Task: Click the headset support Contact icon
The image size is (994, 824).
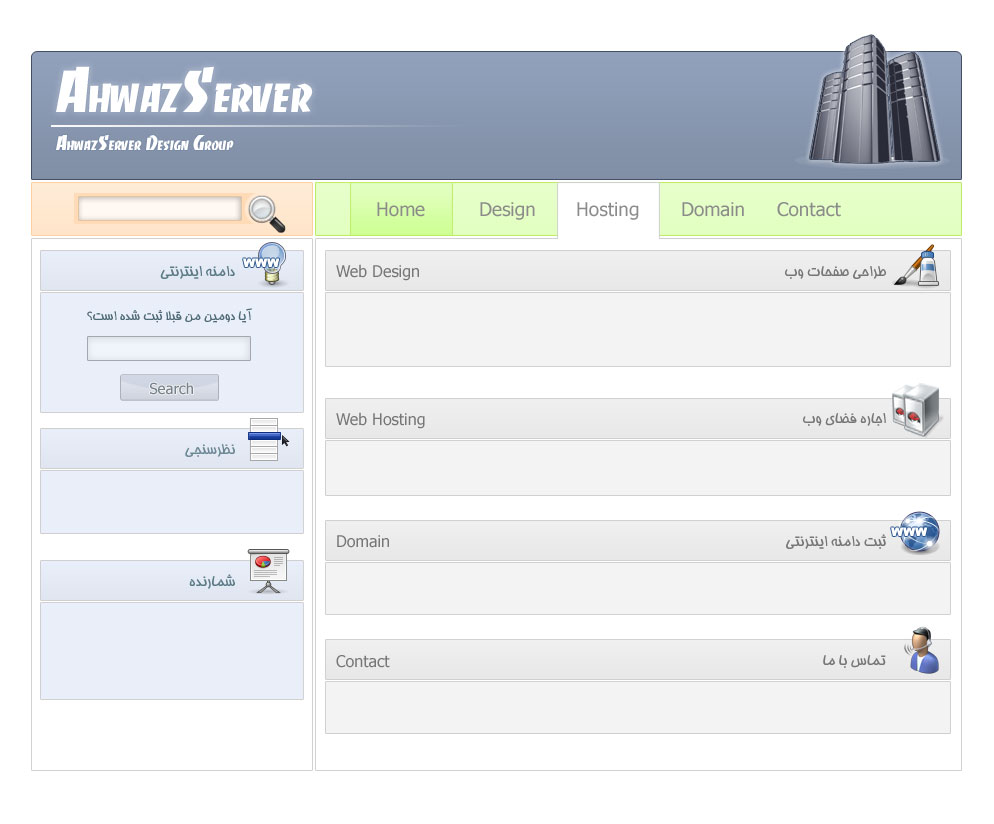Action: [x=922, y=650]
